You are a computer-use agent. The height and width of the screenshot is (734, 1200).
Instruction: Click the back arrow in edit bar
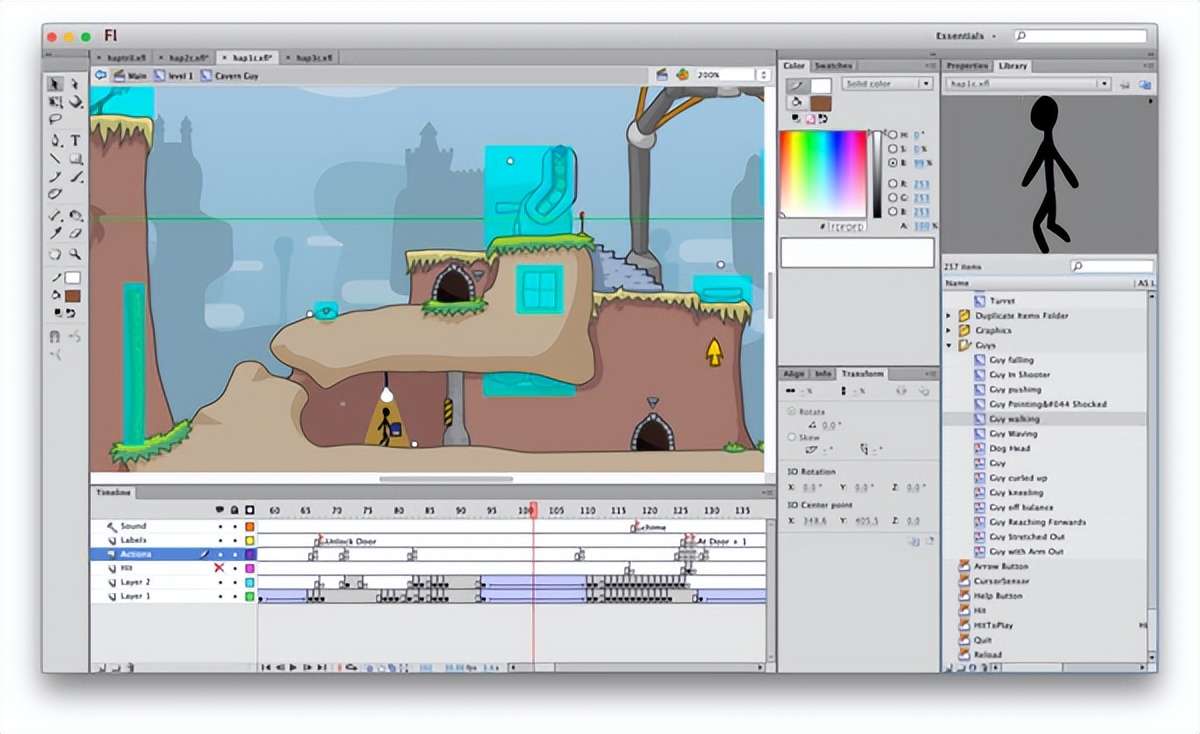[101, 75]
